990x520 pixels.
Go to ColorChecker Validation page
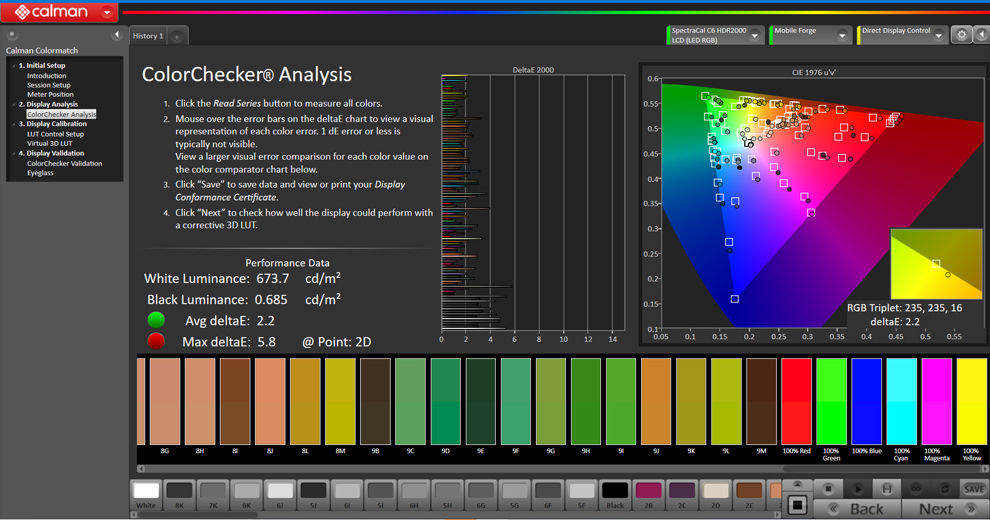tap(64, 163)
